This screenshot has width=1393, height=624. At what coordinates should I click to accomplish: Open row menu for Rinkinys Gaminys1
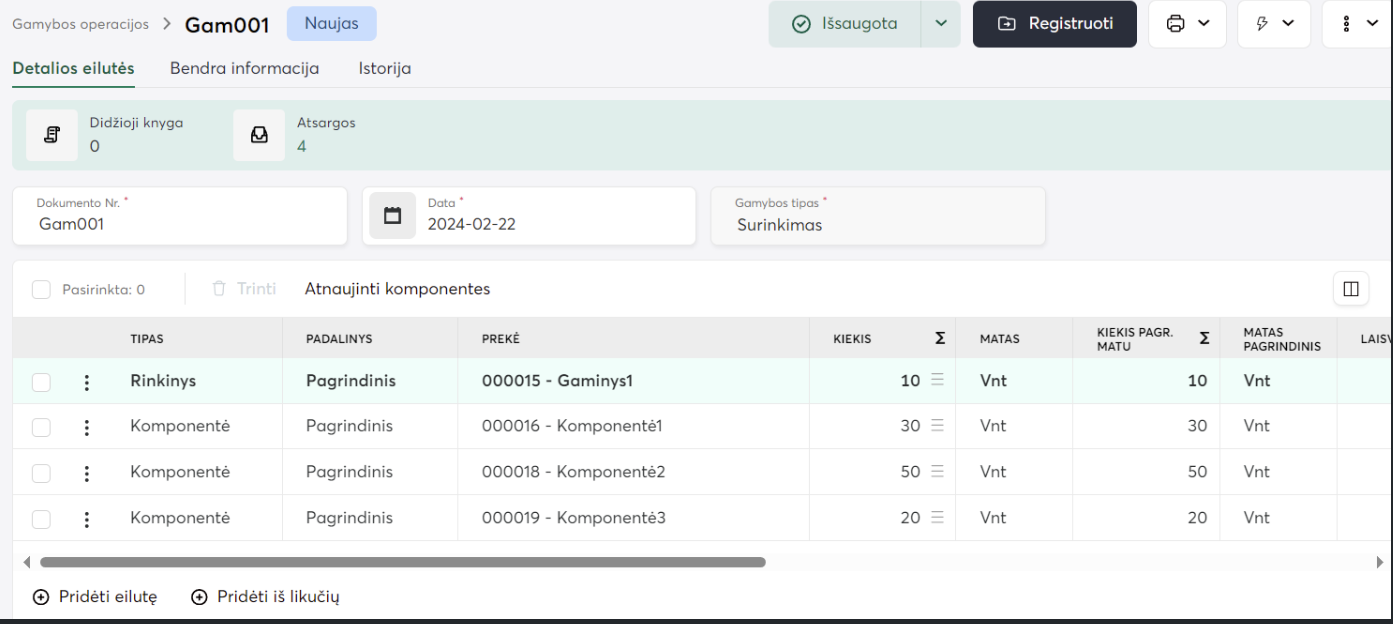(87, 382)
